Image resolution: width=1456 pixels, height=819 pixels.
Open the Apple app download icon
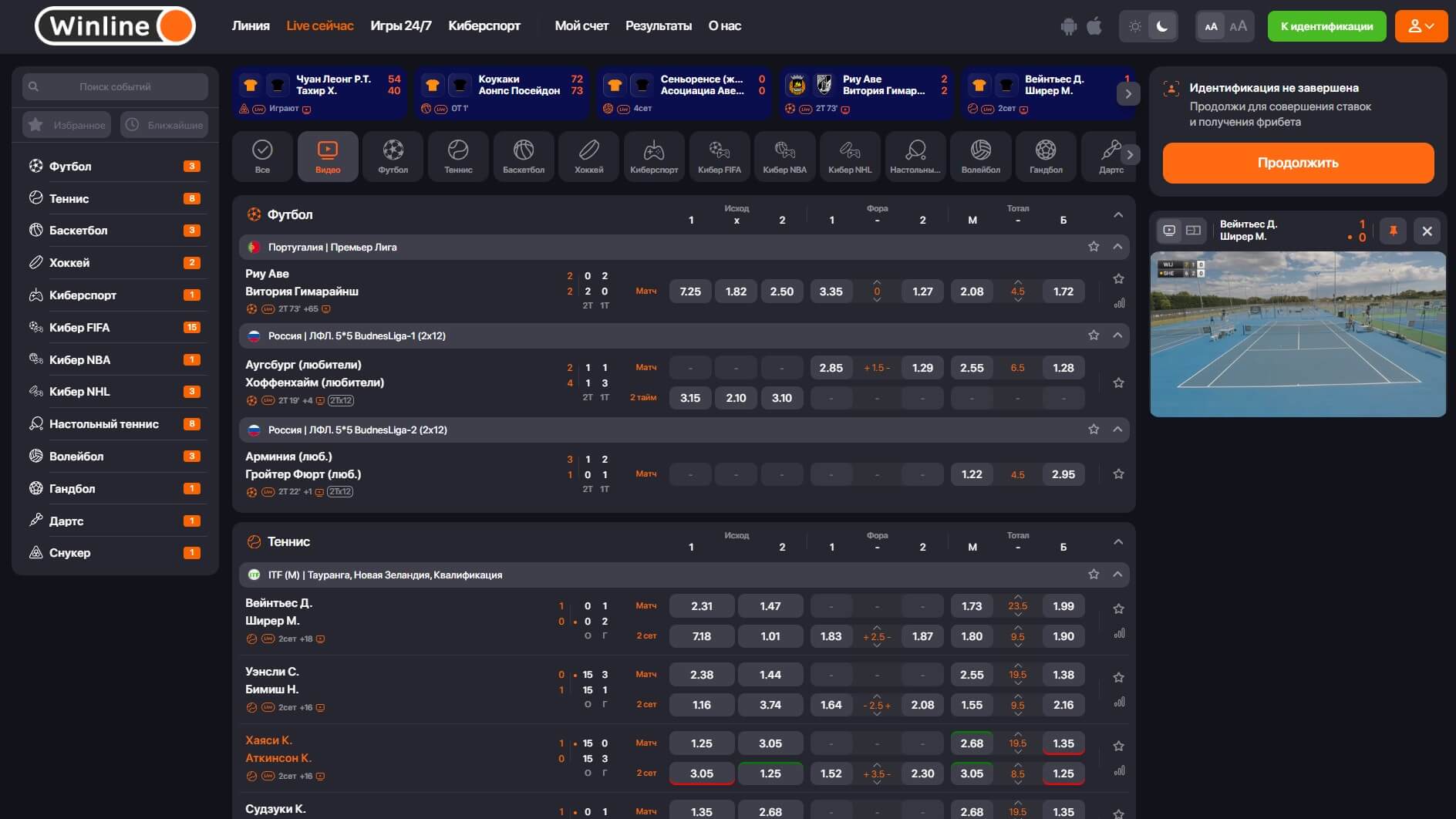pyautogui.click(x=1094, y=26)
